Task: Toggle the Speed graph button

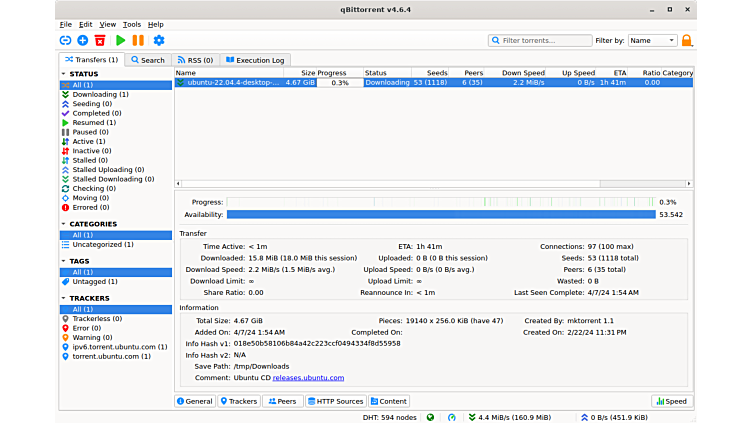Action: point(671,401)
